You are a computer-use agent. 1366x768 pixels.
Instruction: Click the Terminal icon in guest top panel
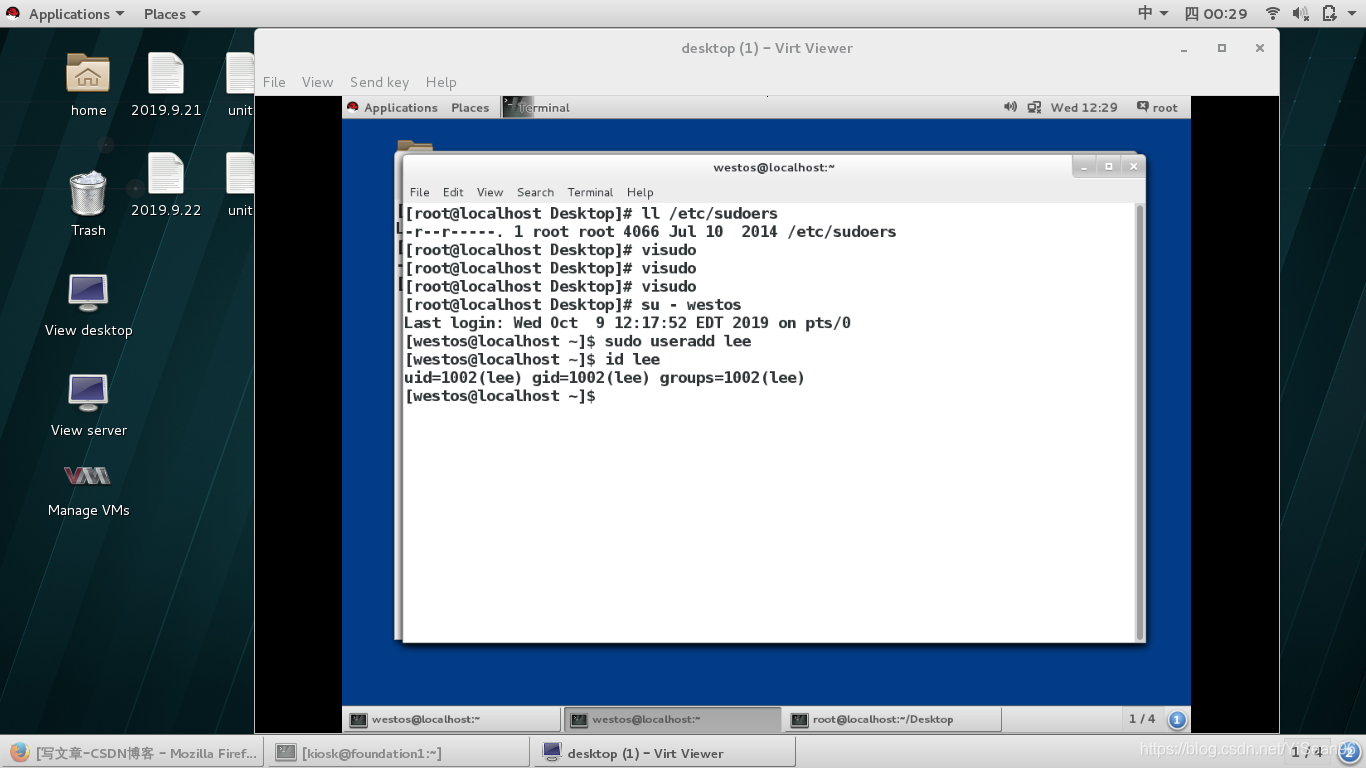coord(517,107)
